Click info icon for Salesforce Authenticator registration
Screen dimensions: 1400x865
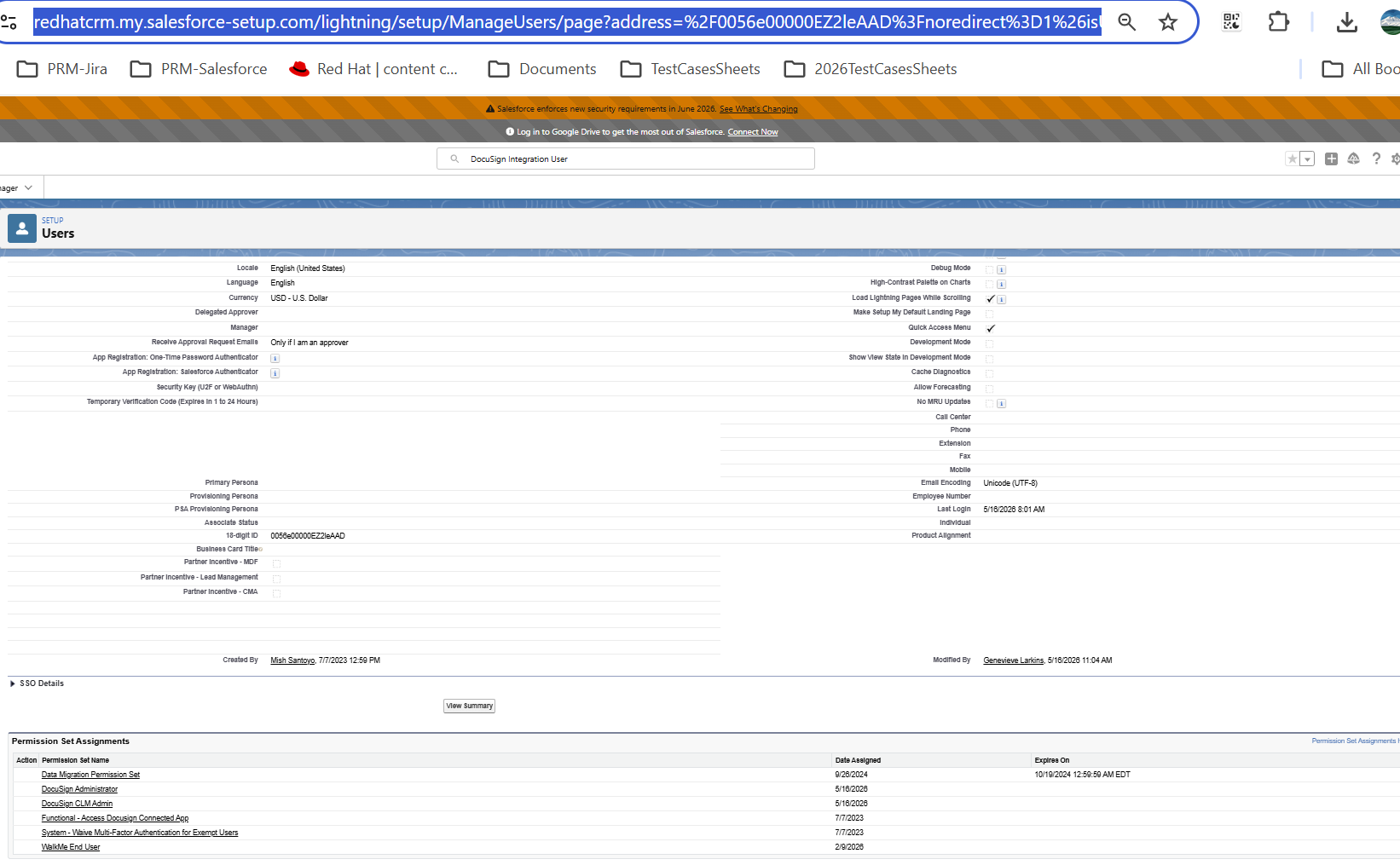(x=275, y=373)
